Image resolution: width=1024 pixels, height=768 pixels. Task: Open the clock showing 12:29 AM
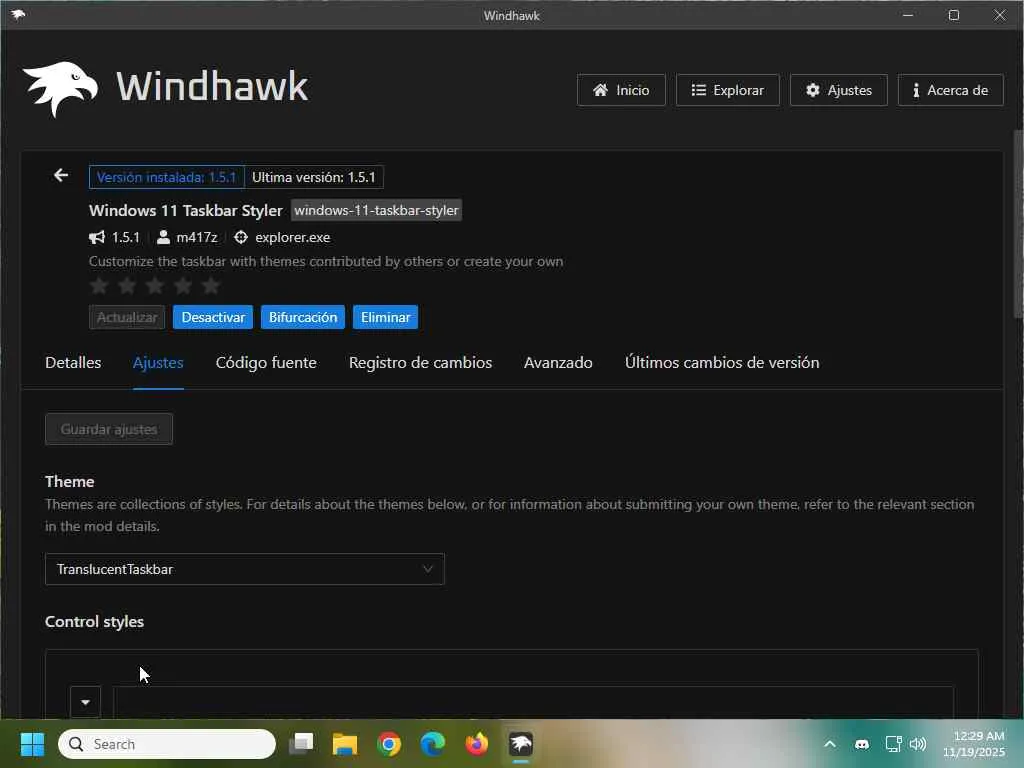(x=974, y=744)
